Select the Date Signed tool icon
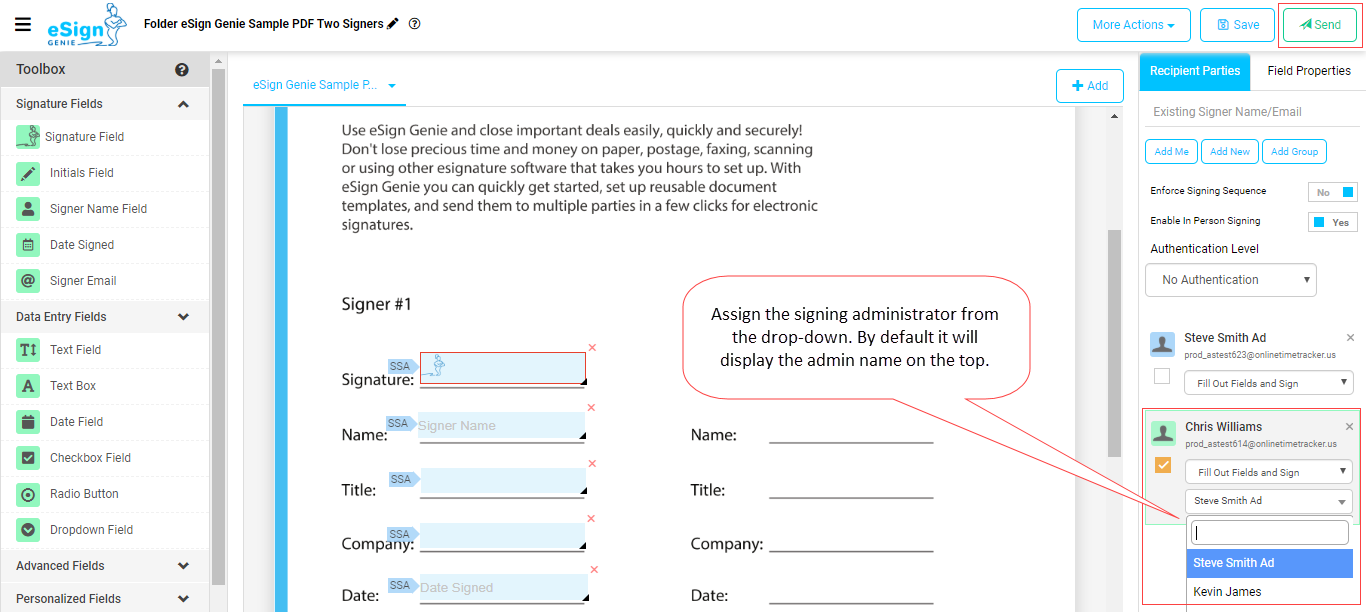The image size is (1366, 612). [28, 245]
